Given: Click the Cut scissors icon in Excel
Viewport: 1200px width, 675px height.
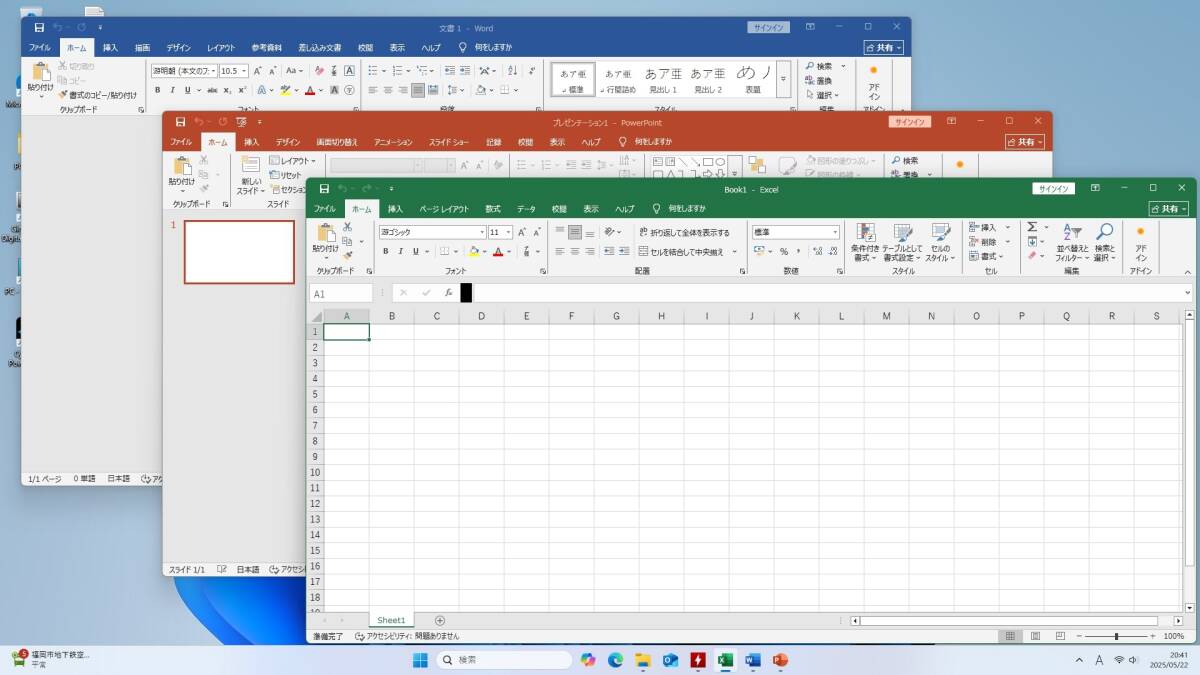Looking at the screenshot, I should click(x=347, y=227).
